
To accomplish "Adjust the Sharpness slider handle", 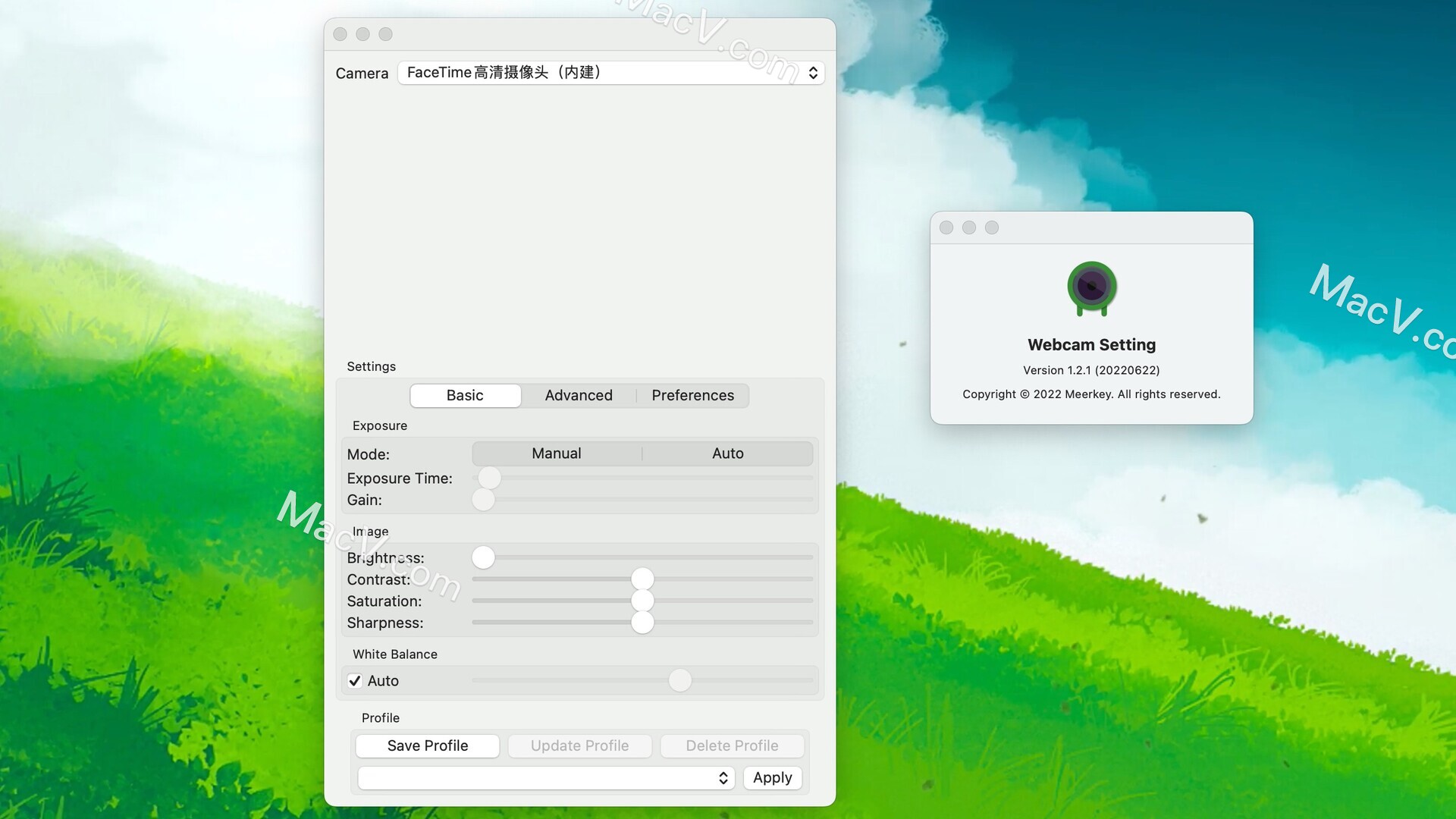I will tap(642, 622).
